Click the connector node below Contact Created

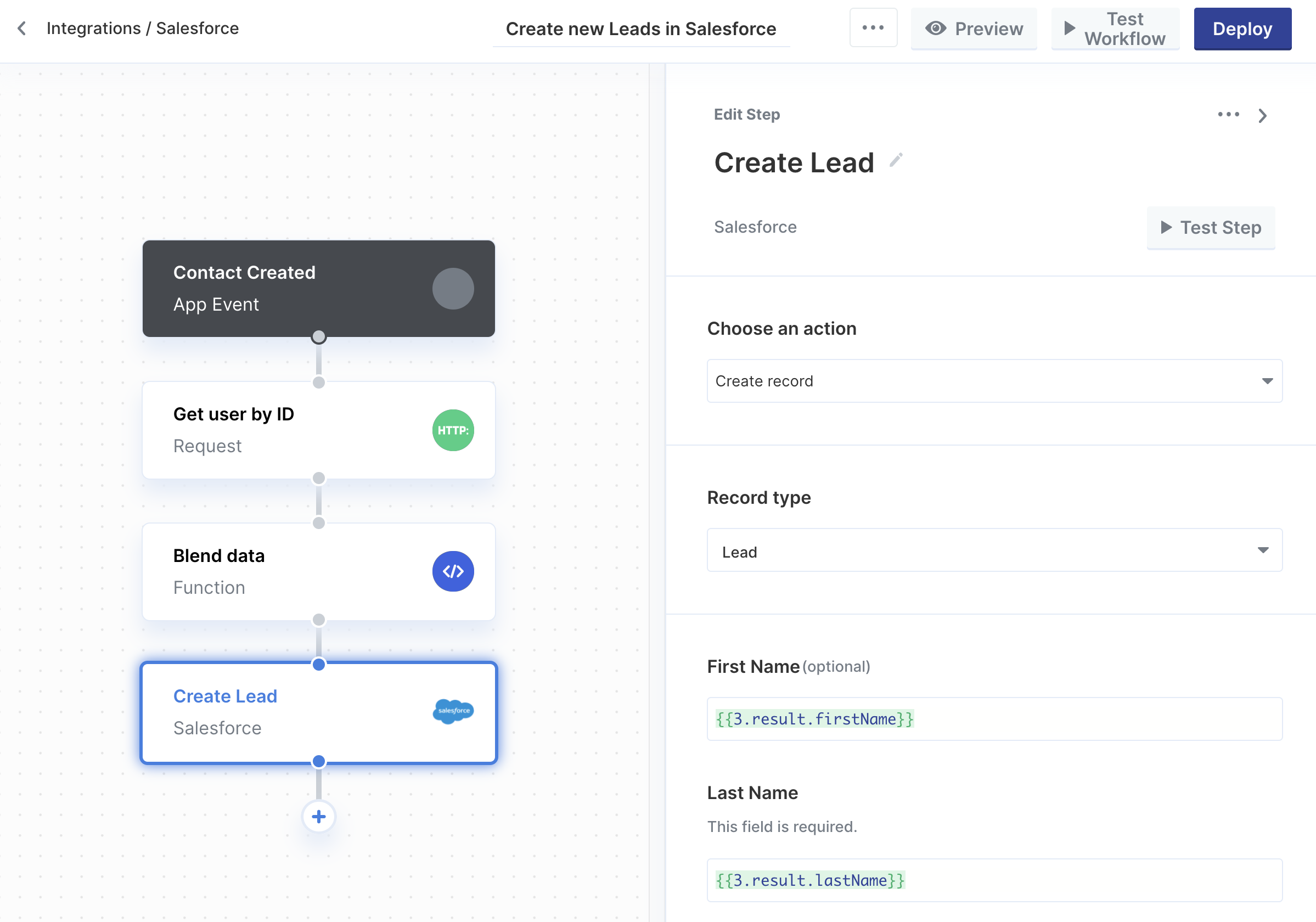click(319, 337)
